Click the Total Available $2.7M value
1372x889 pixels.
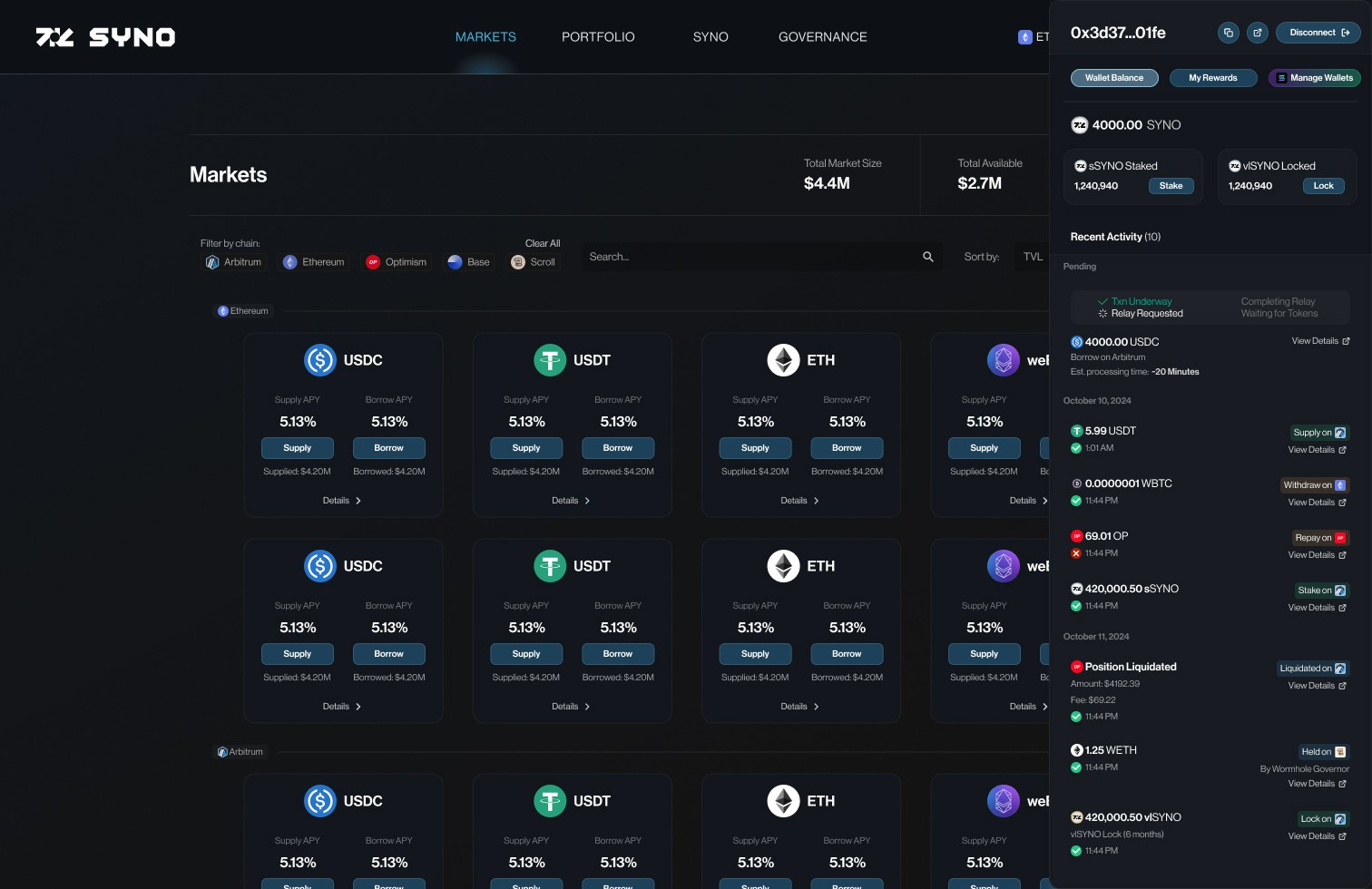(980, 183)
